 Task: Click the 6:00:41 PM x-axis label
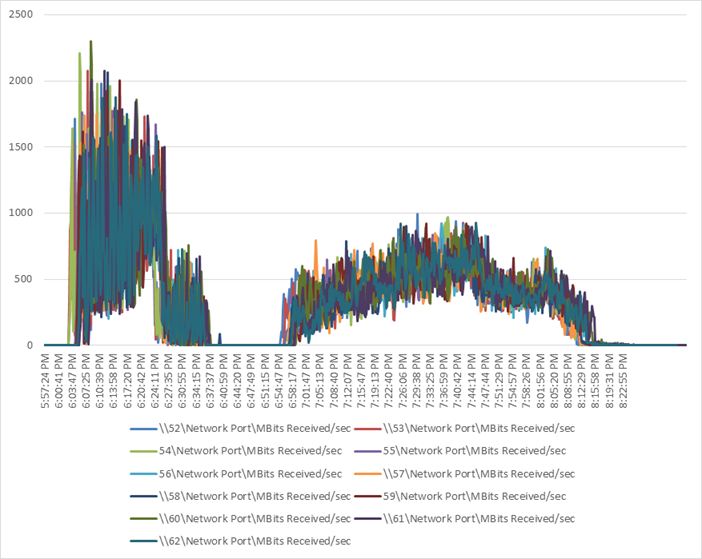tap(59, 381)
